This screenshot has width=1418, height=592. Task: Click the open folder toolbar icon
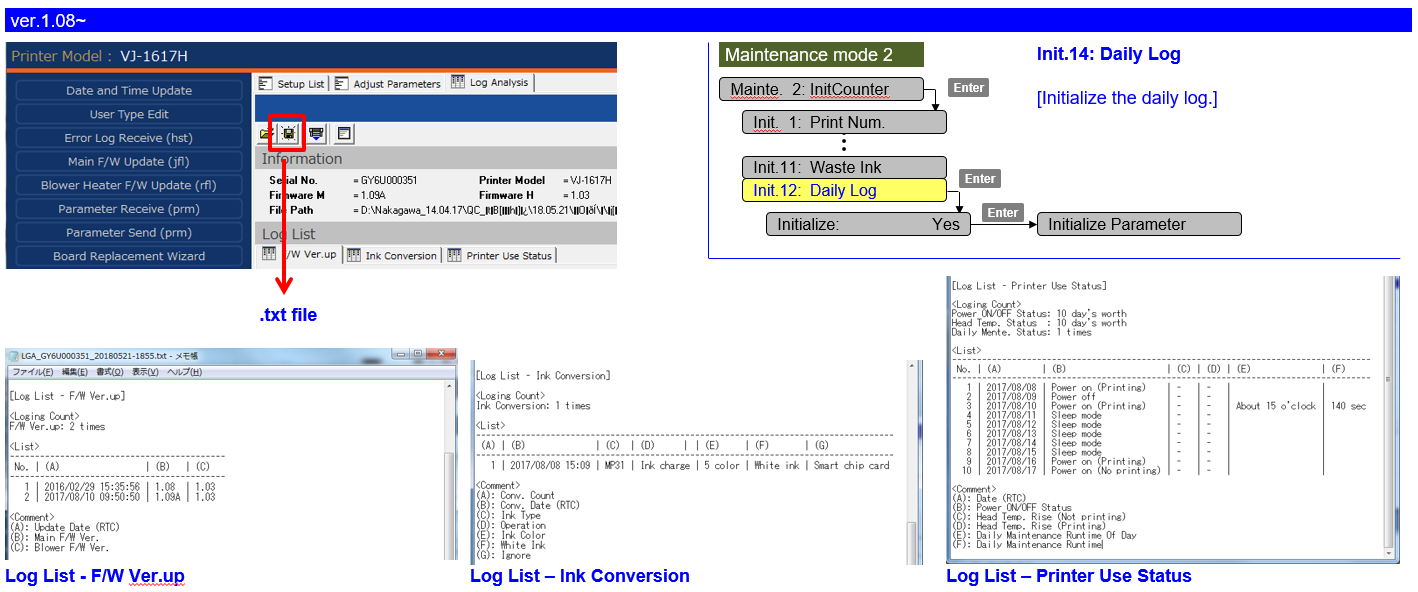267,133
